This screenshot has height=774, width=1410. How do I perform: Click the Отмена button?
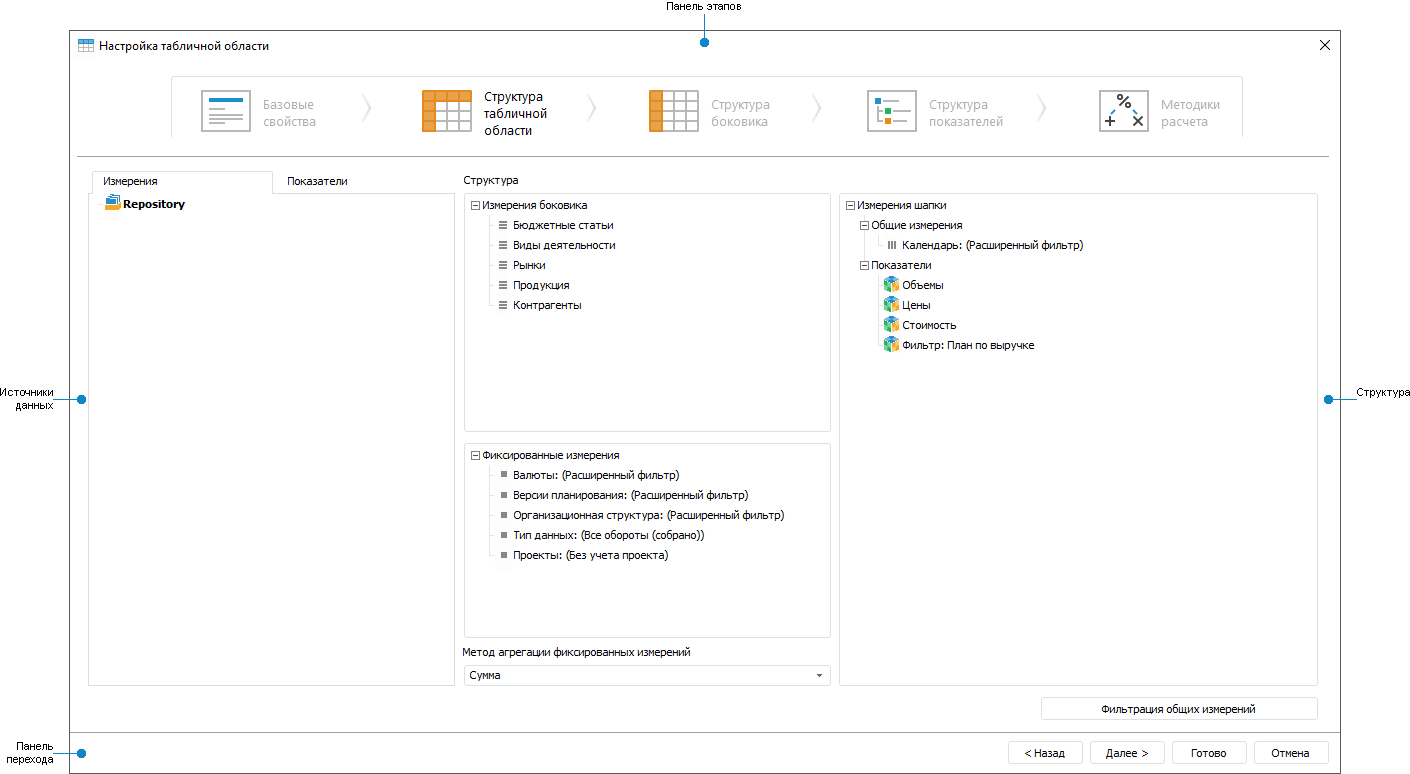coord(1291,753)
